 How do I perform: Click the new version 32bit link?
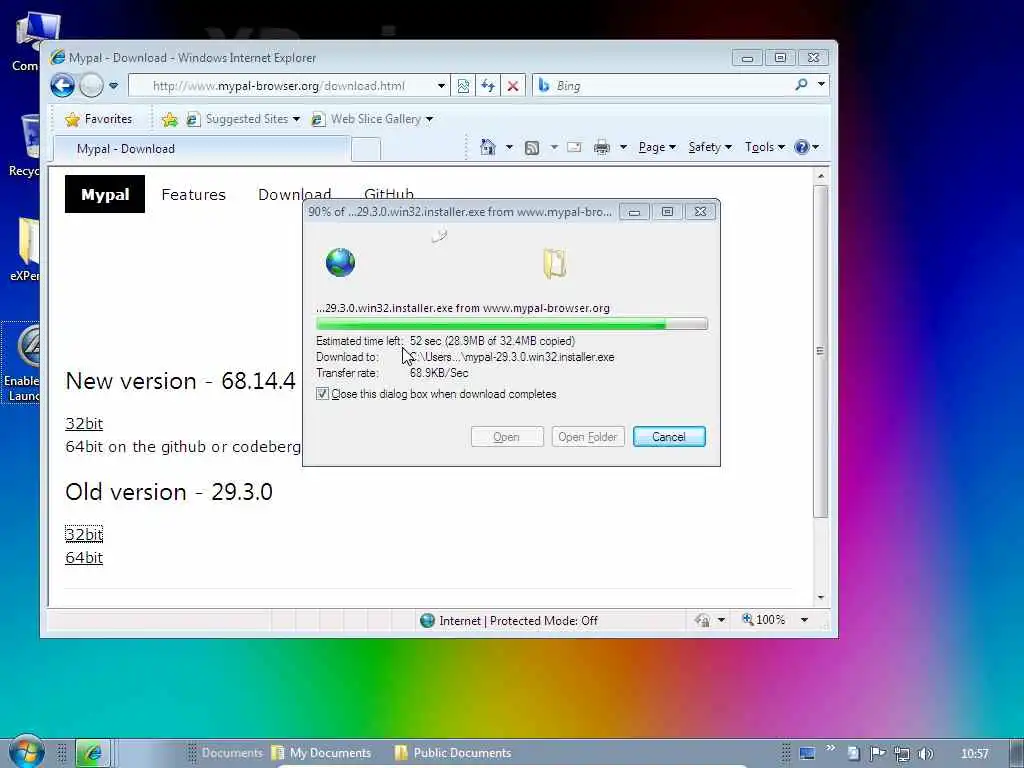point(84,423)
